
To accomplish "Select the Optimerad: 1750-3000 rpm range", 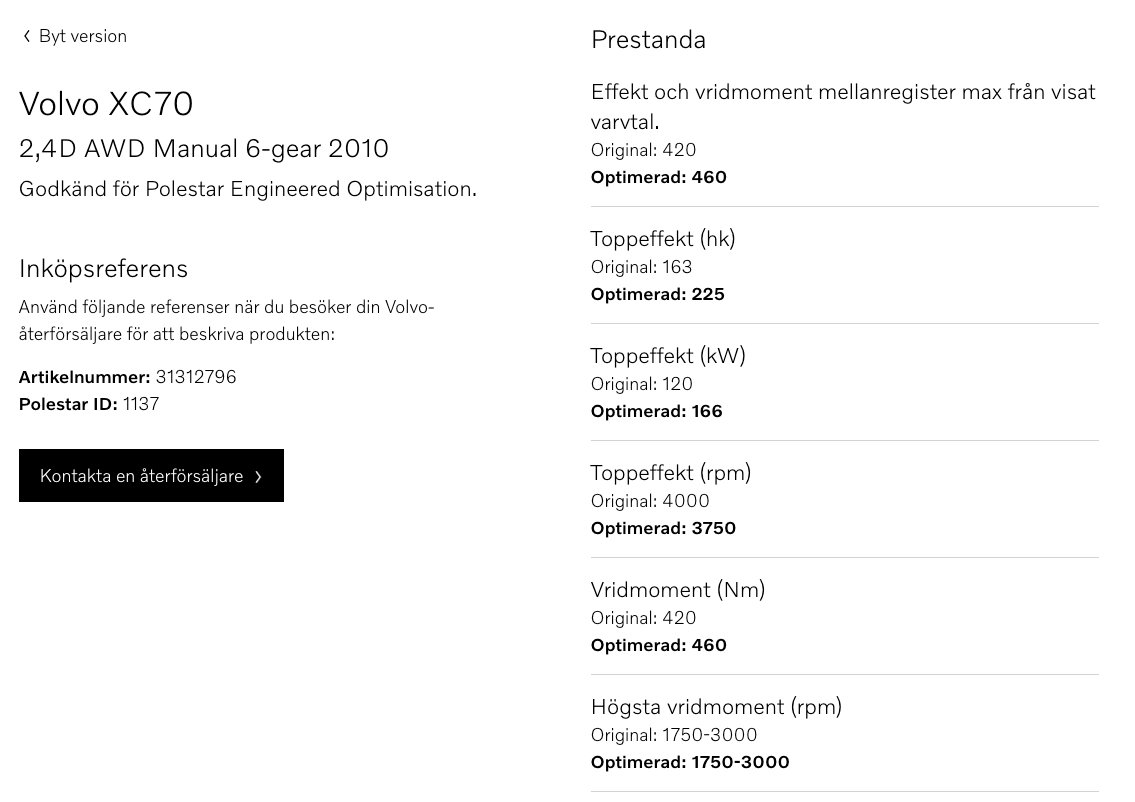I will tap(690, 762).
